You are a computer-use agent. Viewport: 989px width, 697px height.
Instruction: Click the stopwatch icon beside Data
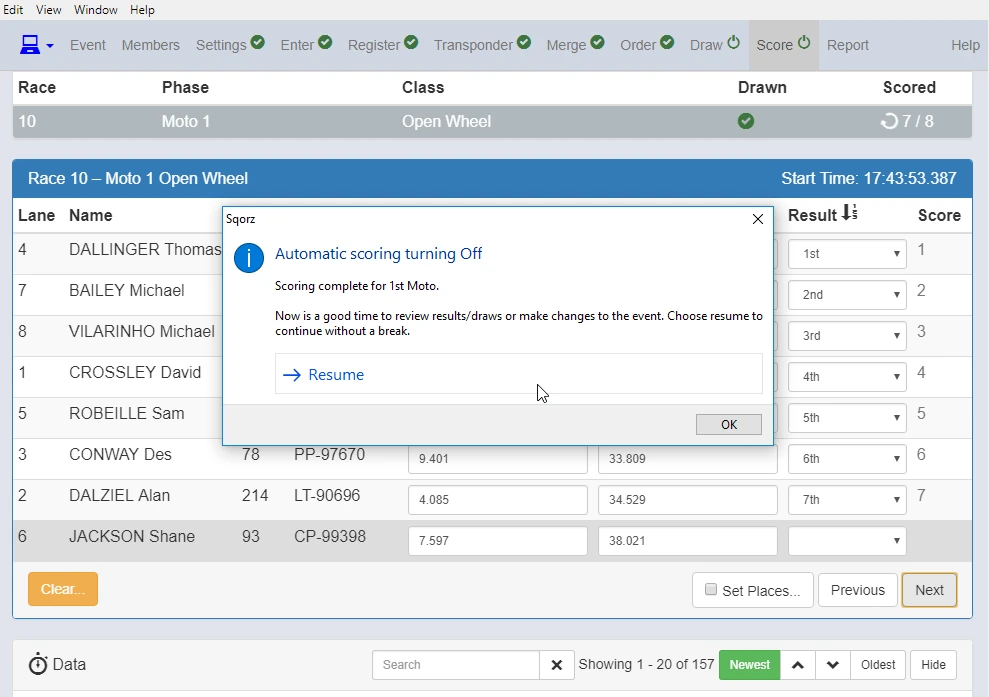tap(38, 664)
